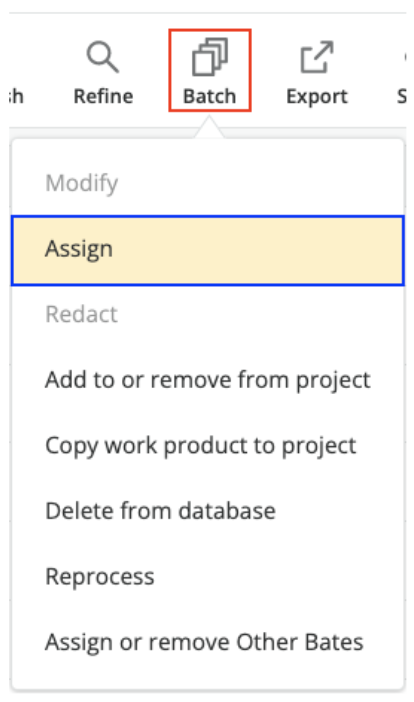
Task: Click the red-outlined Batch button
Action: pyautogui.click(x=210, y=70)
